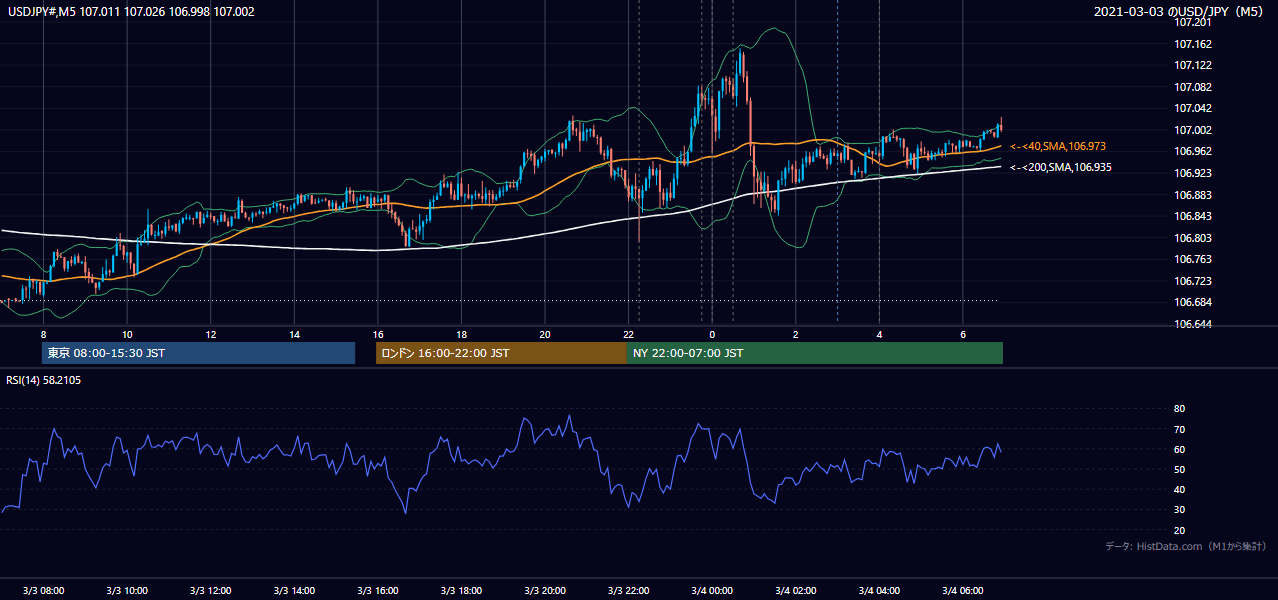The width and height of the screenshot is (1278, 600).
Task: Click the RSI(14) 58.2105 indicator label
Action: pos(44,380)
